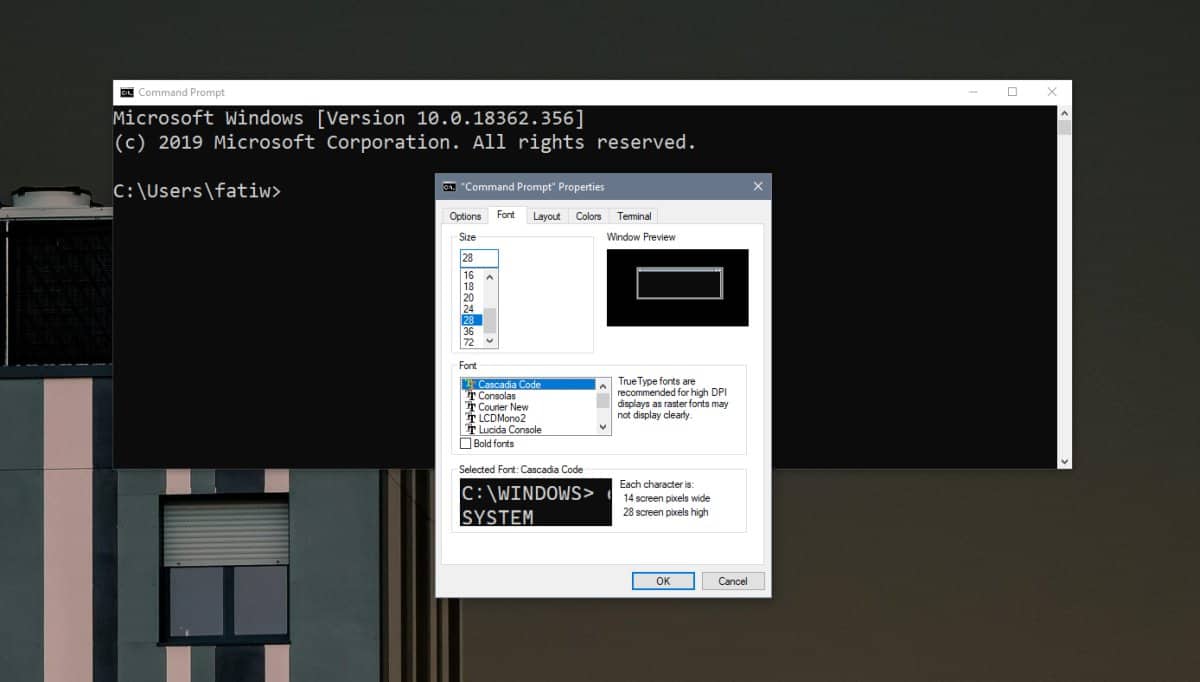
Task: Click the TrueType icon beside Lucida Console
Action: coord(470,429)
